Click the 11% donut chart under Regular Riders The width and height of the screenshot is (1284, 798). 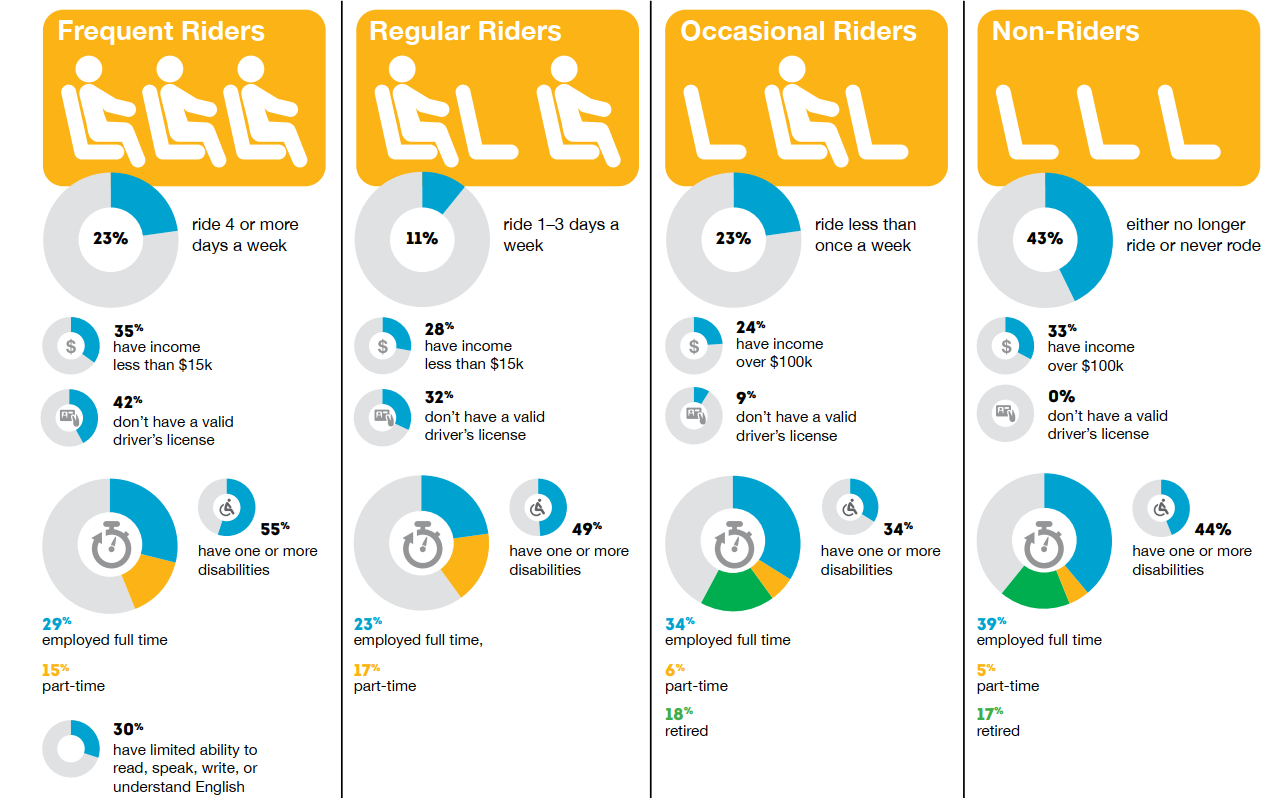coord(422,239)
